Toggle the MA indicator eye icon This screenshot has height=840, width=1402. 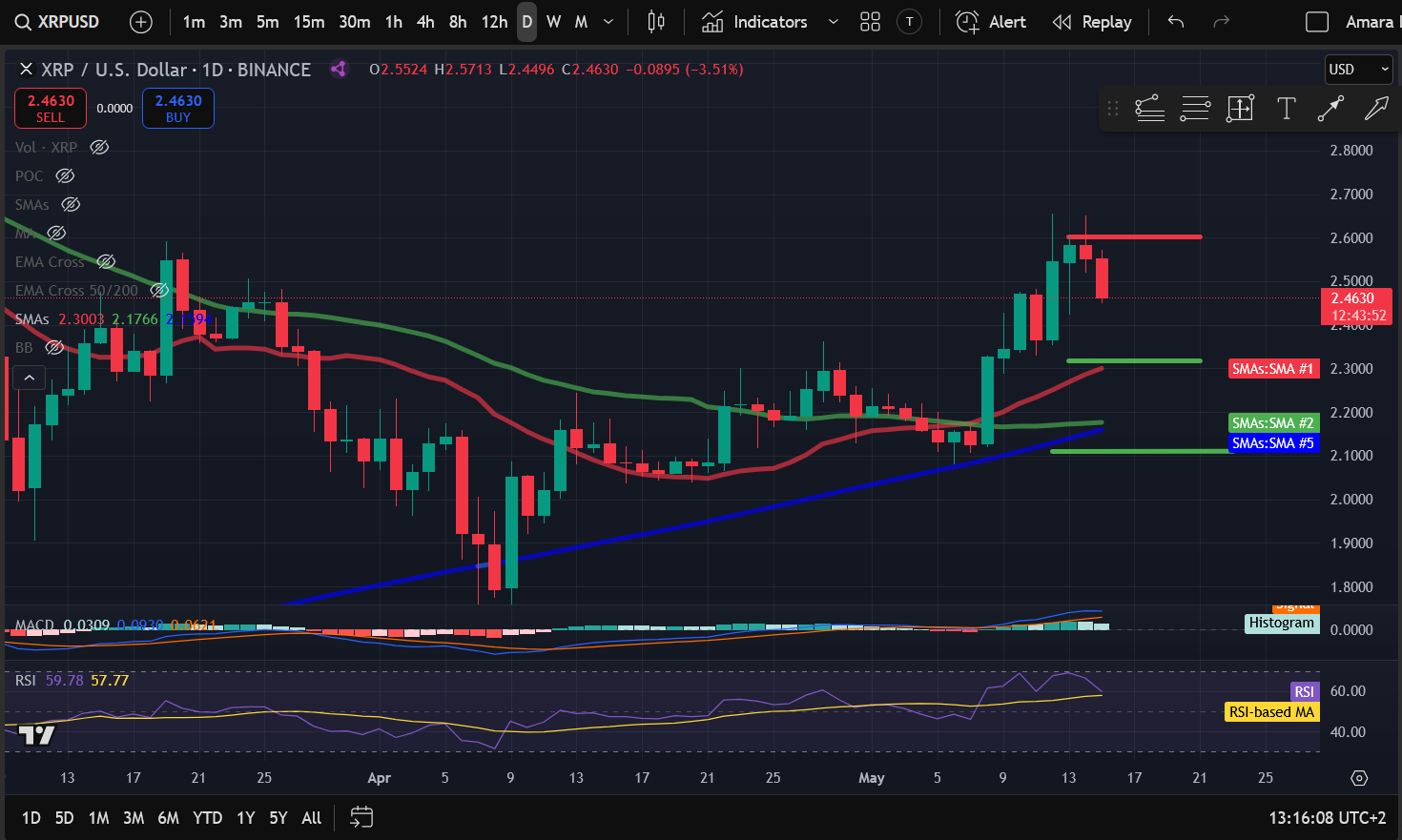click(56, 233)
